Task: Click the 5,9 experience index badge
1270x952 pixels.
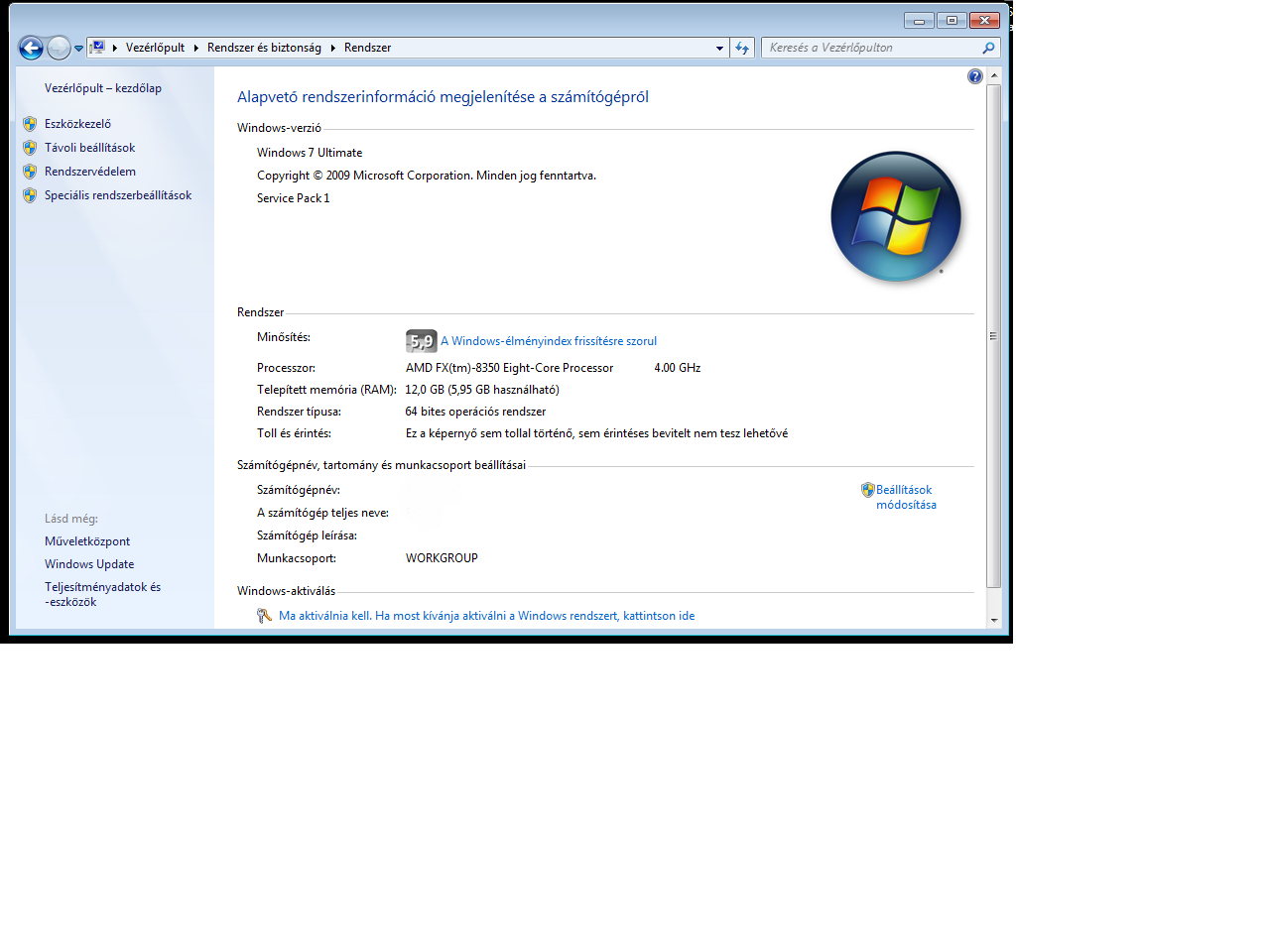Action: [422, 341]
